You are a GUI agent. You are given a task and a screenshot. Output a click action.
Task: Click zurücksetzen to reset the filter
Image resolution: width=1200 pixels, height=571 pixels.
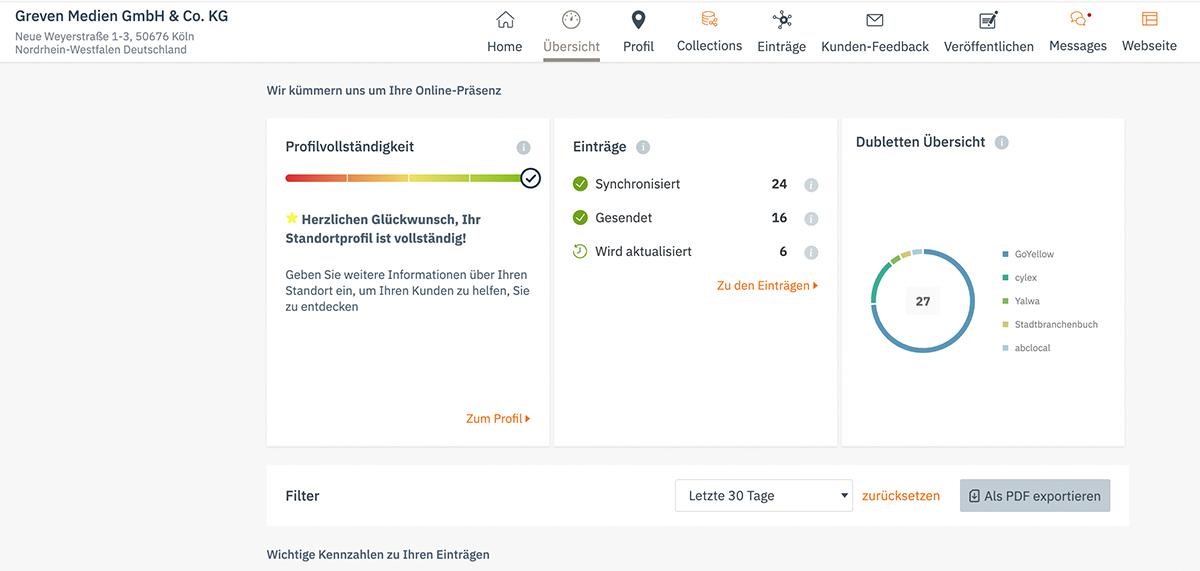click(x=900, y=496)
